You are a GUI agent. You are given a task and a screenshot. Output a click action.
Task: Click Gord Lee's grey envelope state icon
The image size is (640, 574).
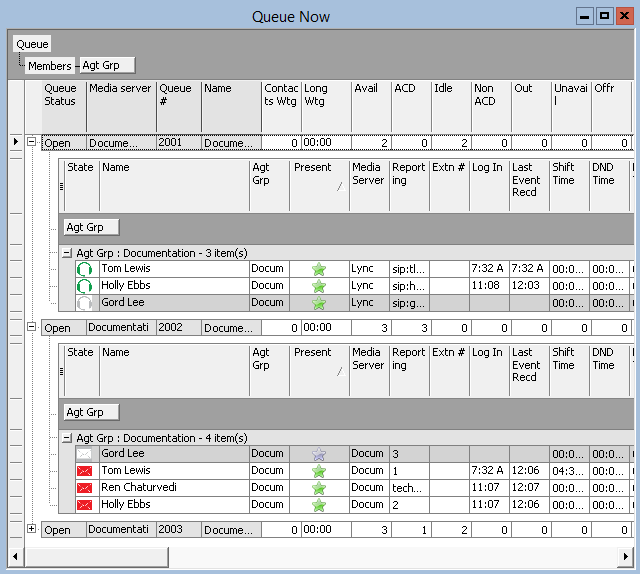[85, 454]
